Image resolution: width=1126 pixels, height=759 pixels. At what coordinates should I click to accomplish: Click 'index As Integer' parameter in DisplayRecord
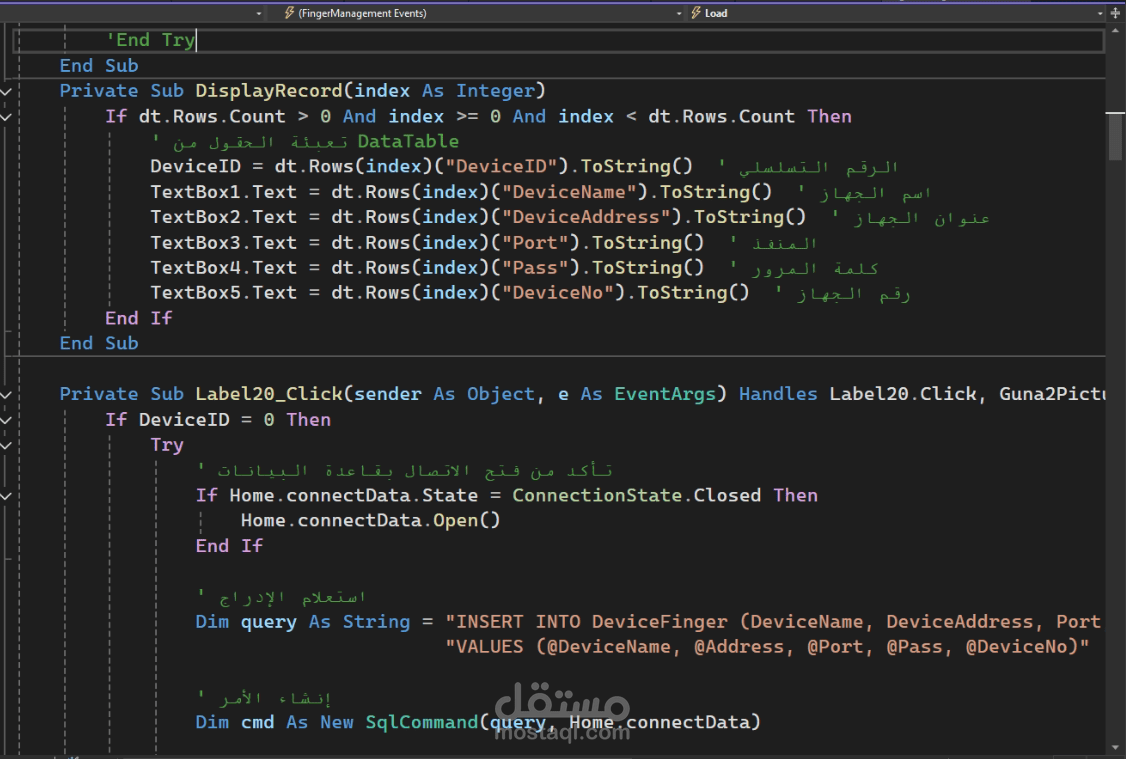(x=445, y=91)
